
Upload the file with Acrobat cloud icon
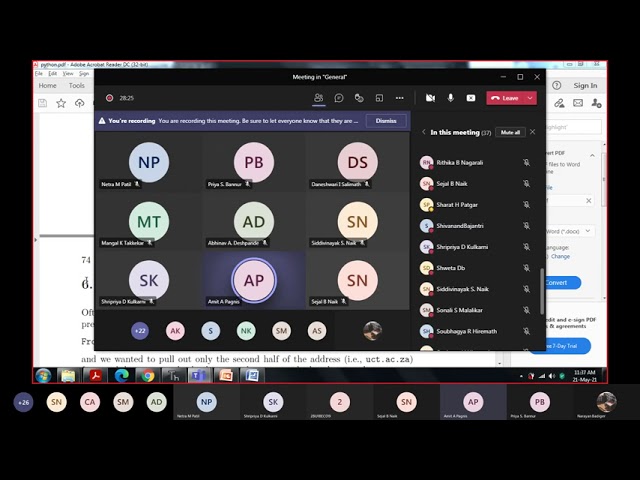click(80, 103)
